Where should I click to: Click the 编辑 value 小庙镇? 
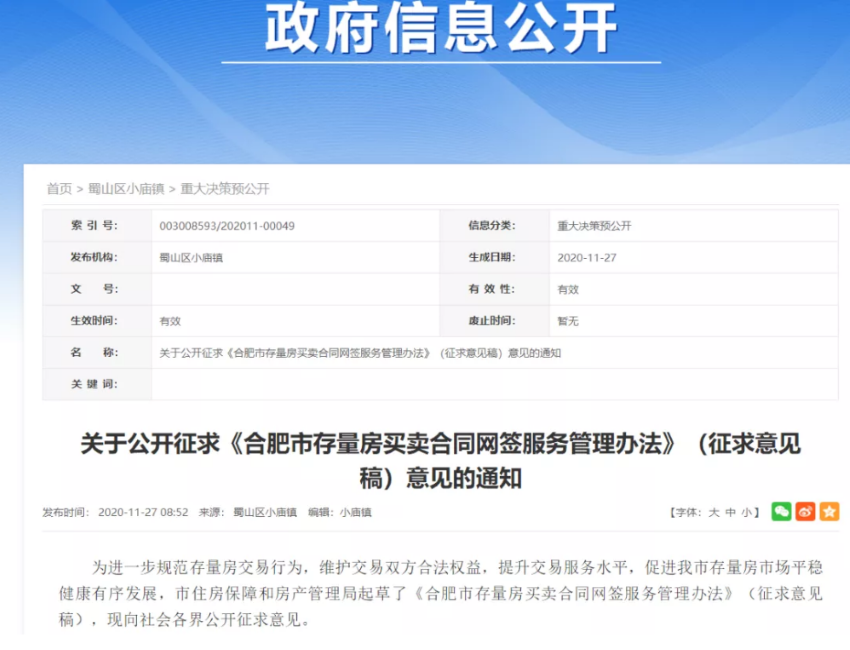coord(356,512)
